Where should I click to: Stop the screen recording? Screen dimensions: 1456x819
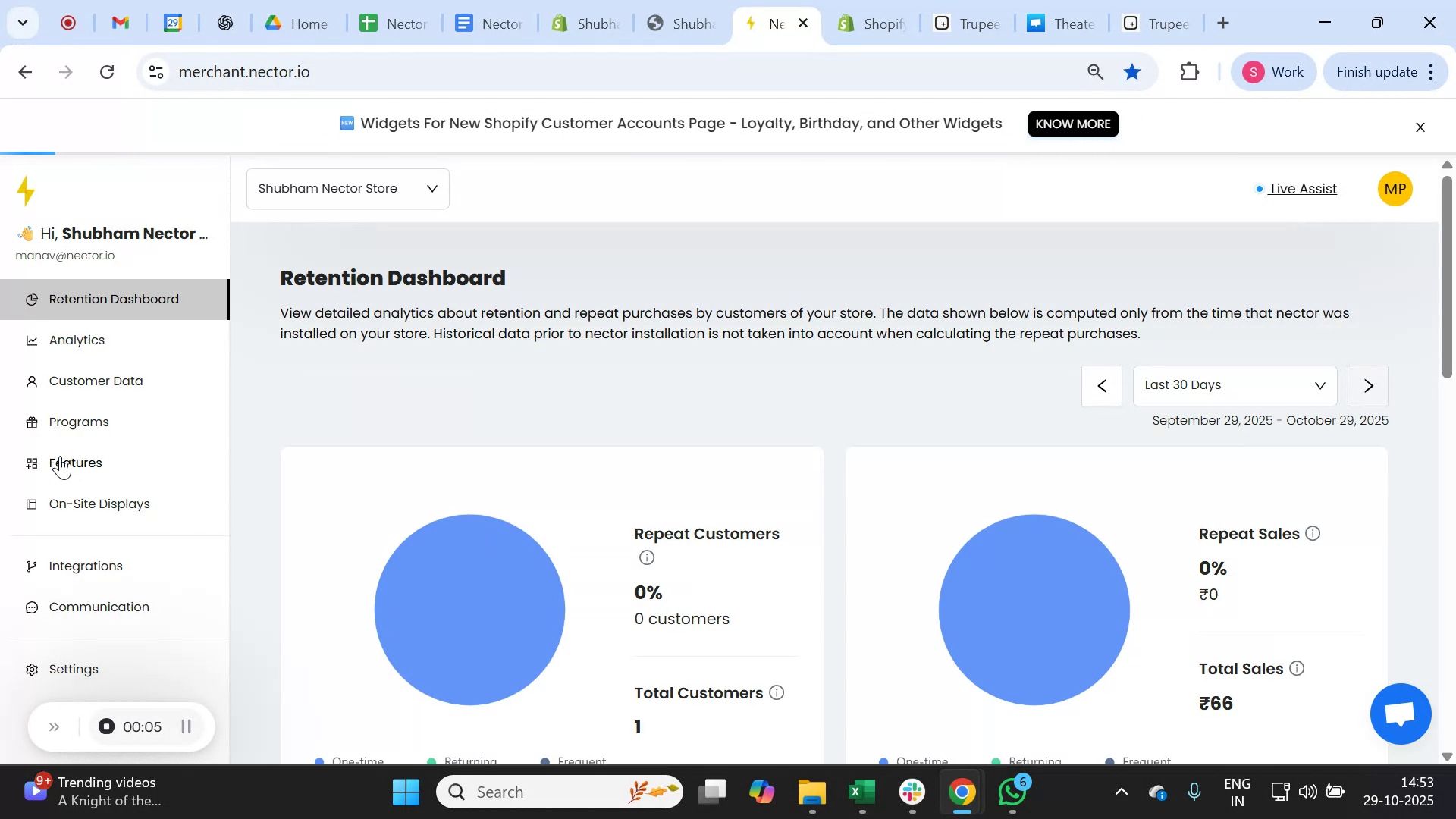click(x=107, y=727)
